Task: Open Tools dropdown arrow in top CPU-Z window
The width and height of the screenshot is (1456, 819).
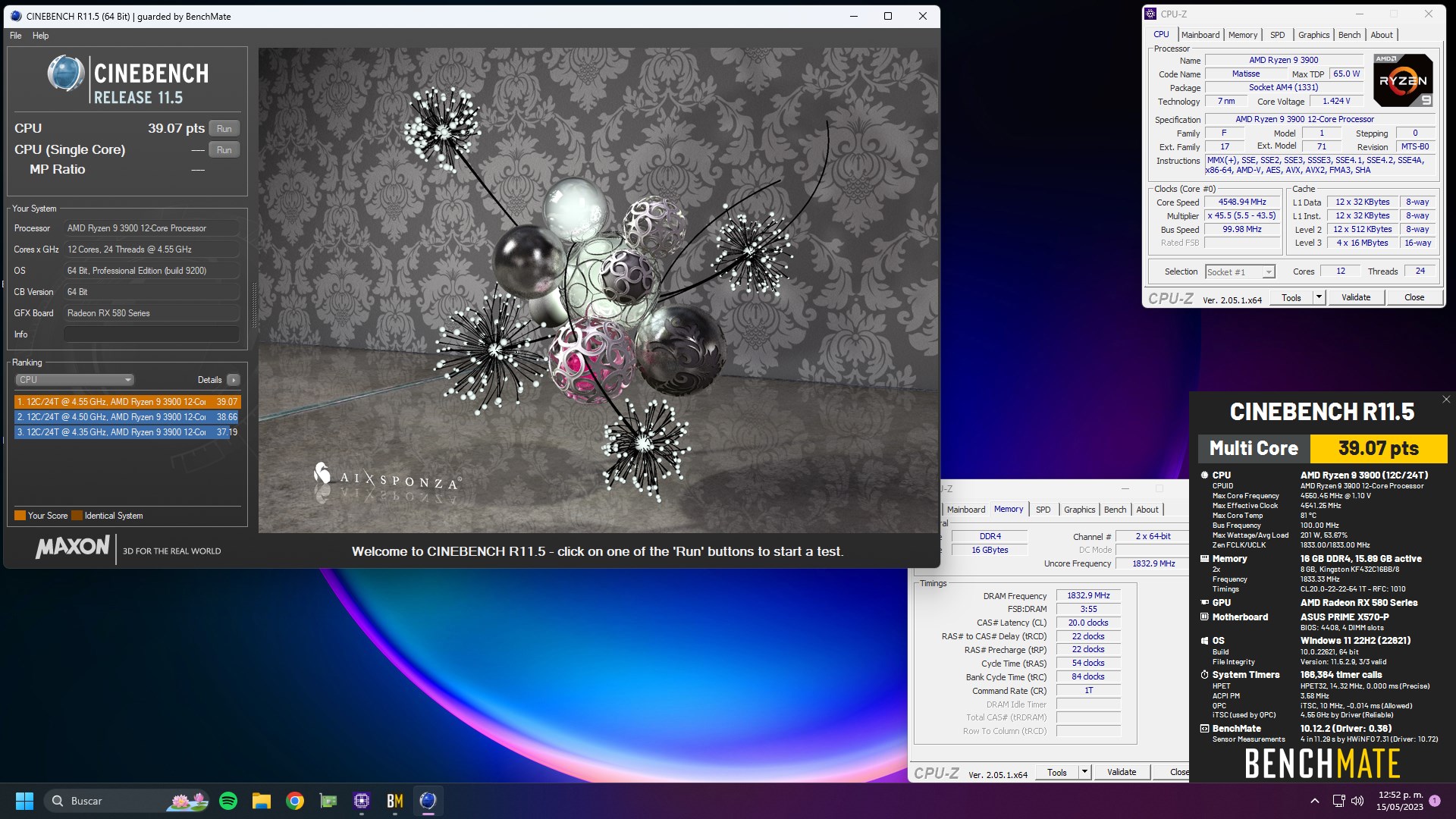Action: point(1319,298)
